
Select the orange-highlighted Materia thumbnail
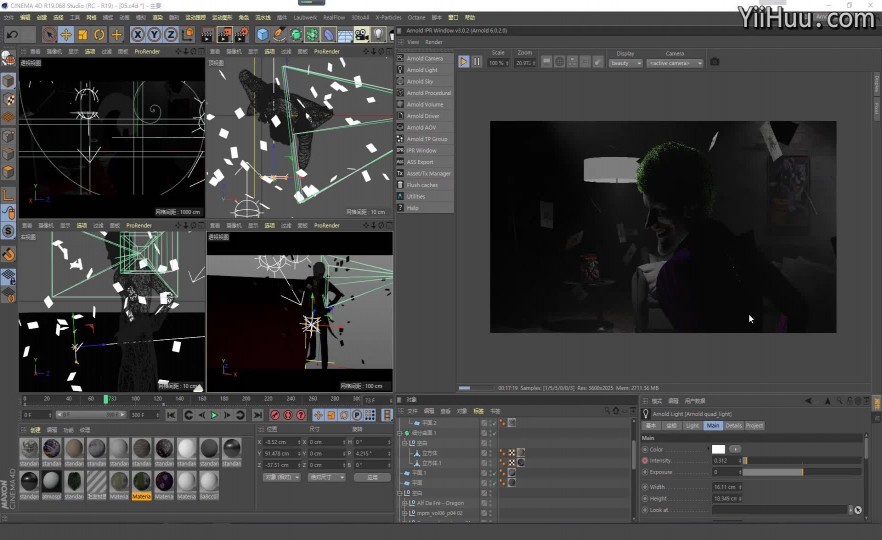pyautogui.click(x=141, y=485)
